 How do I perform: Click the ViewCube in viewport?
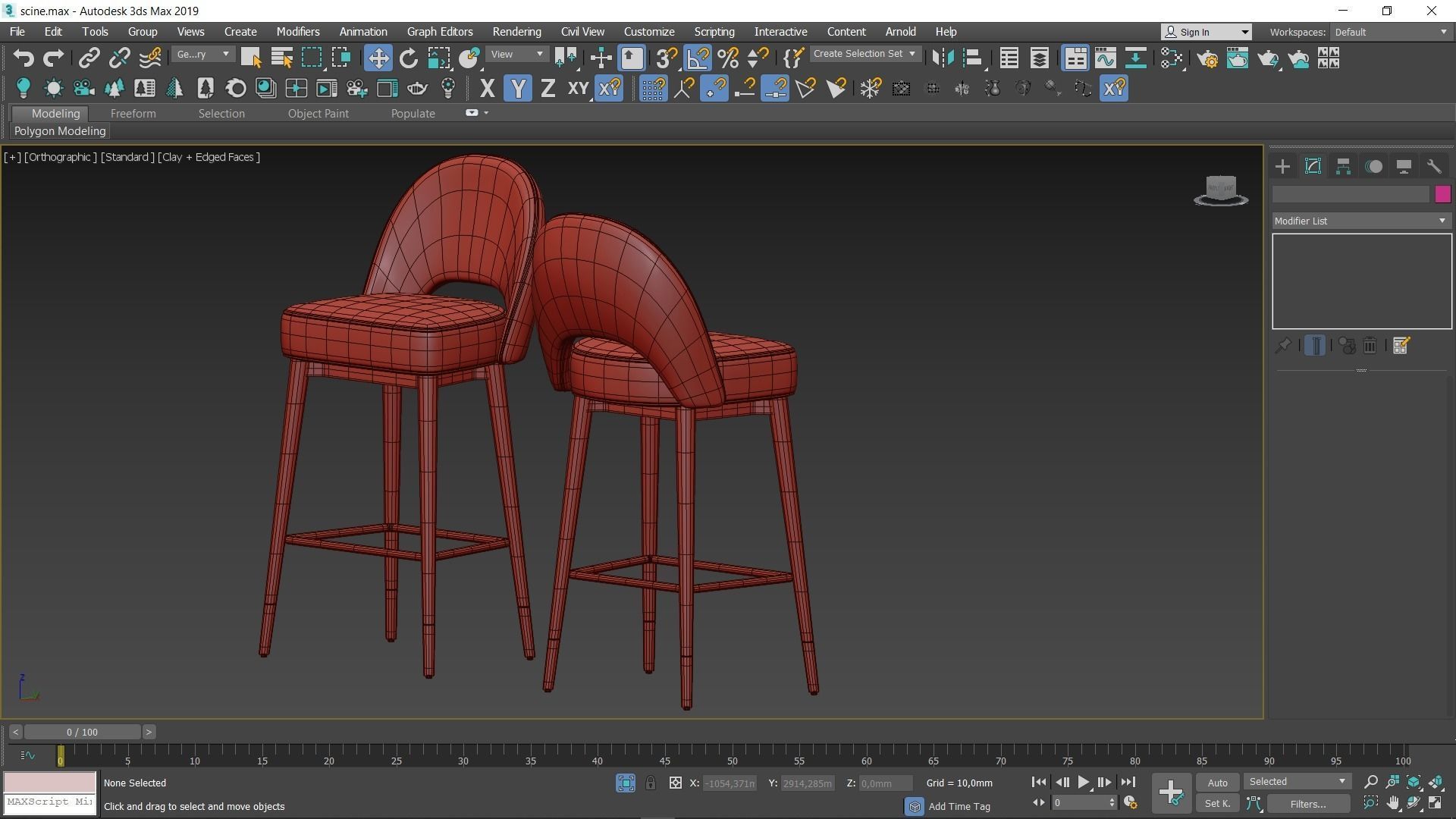coord(1221,190)
